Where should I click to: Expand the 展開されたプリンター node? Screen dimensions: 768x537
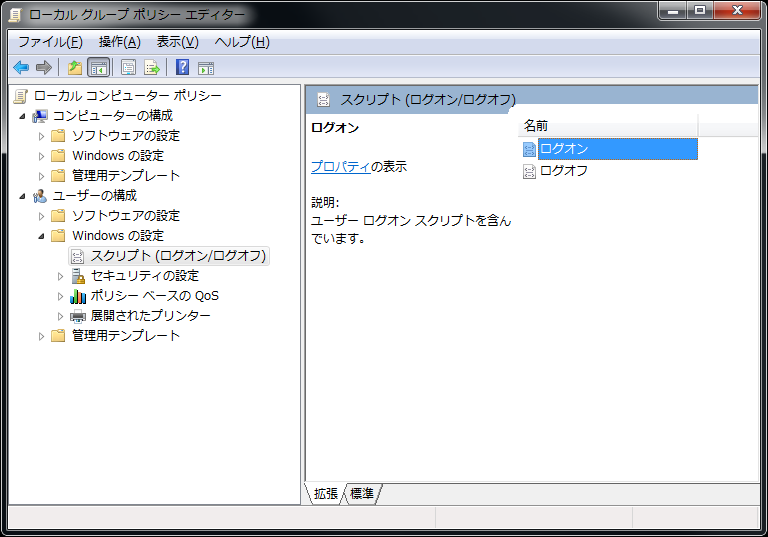tap(60, 316)
